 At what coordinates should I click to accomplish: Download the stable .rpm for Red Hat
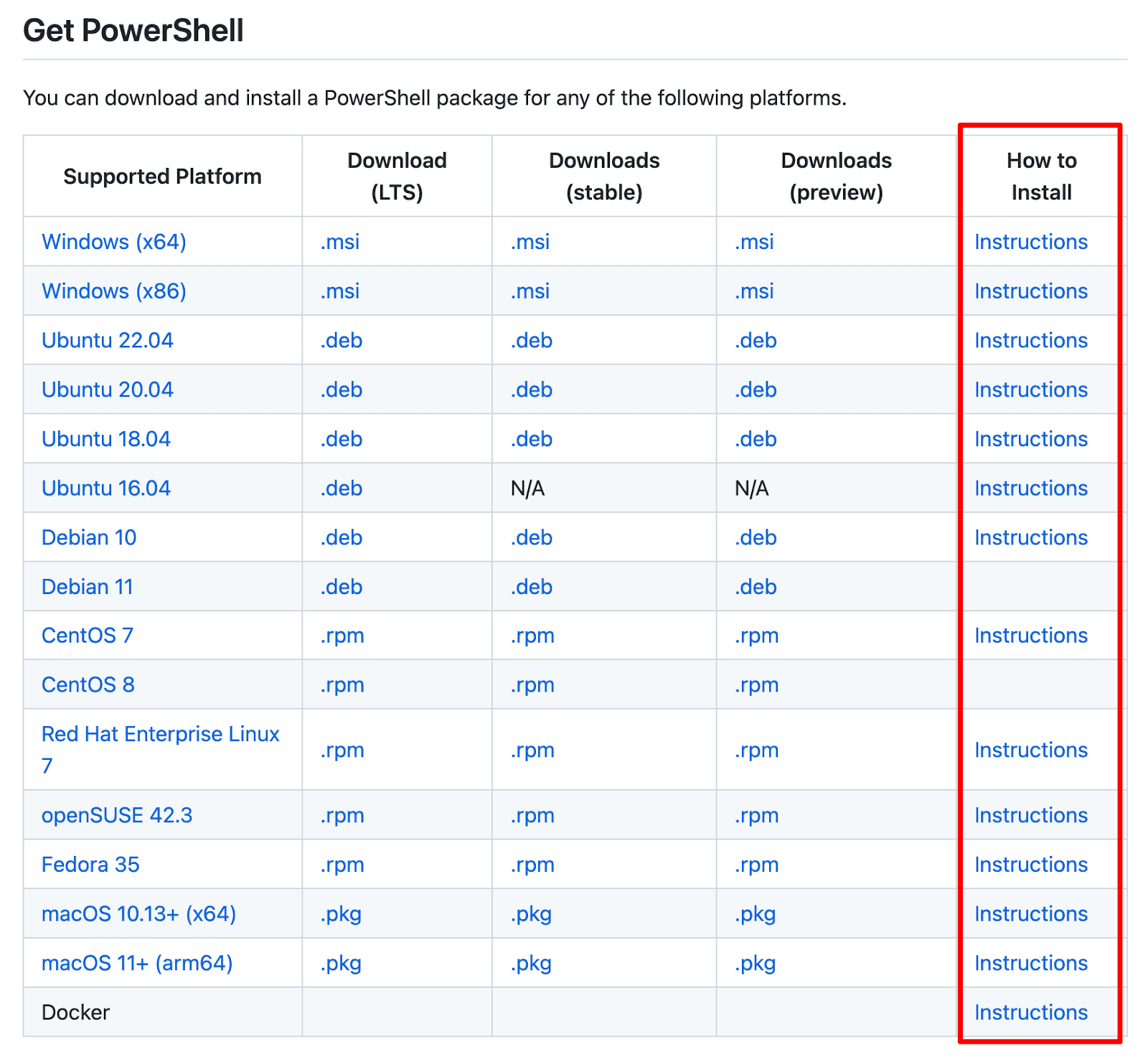click(x=532, y=750)
